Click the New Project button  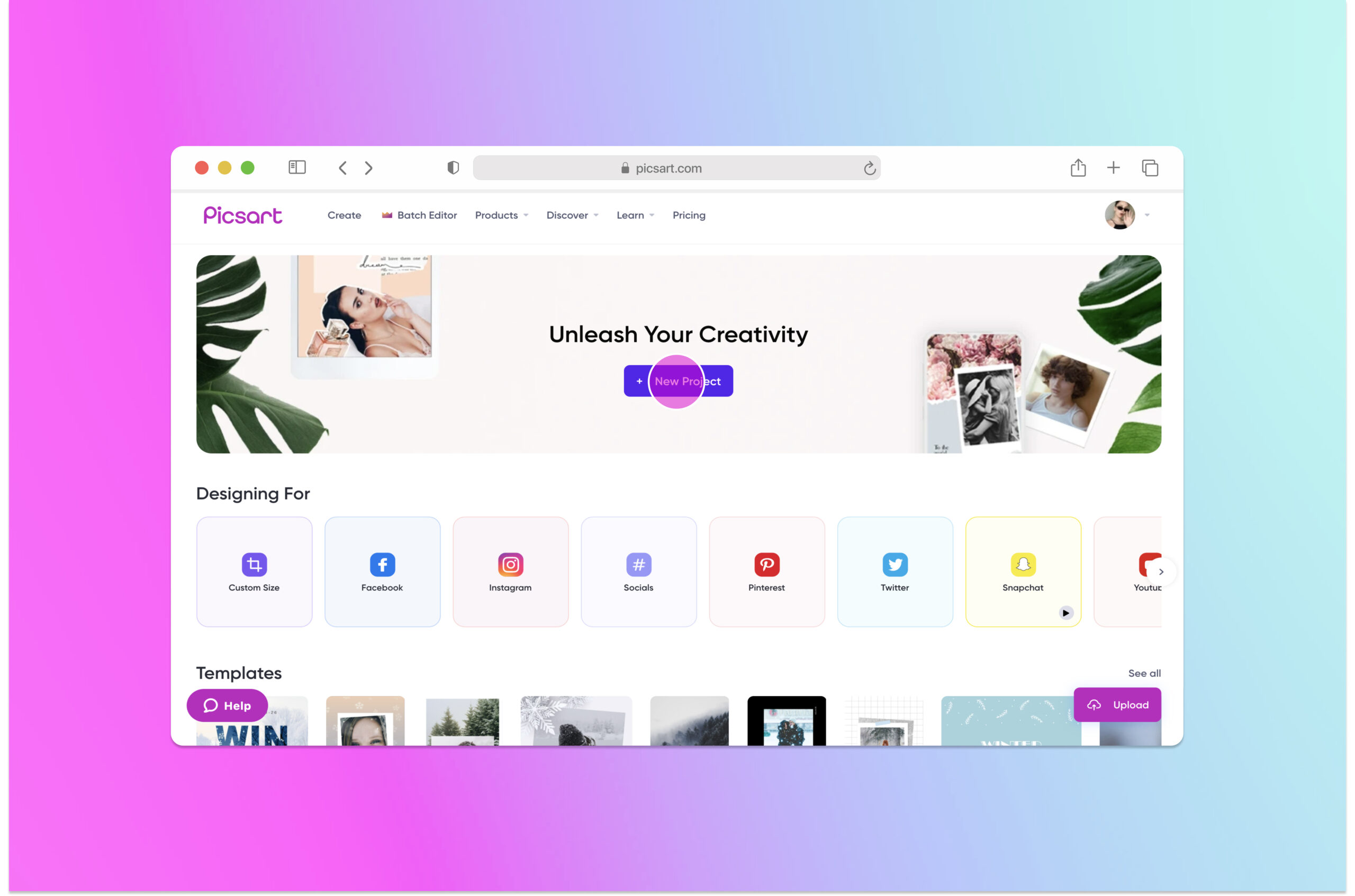click(678, 381)
